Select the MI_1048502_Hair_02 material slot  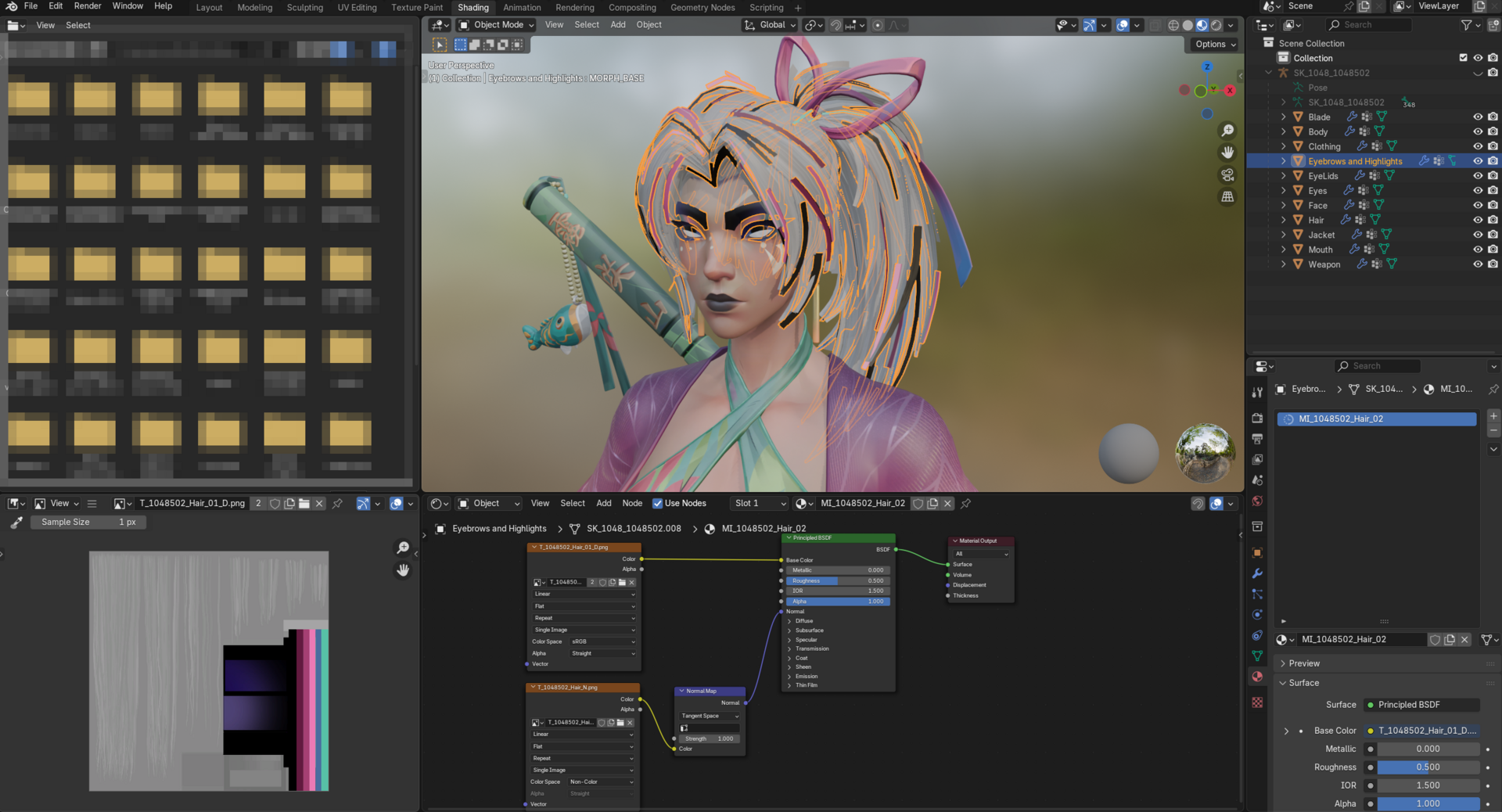[1377, 419]
